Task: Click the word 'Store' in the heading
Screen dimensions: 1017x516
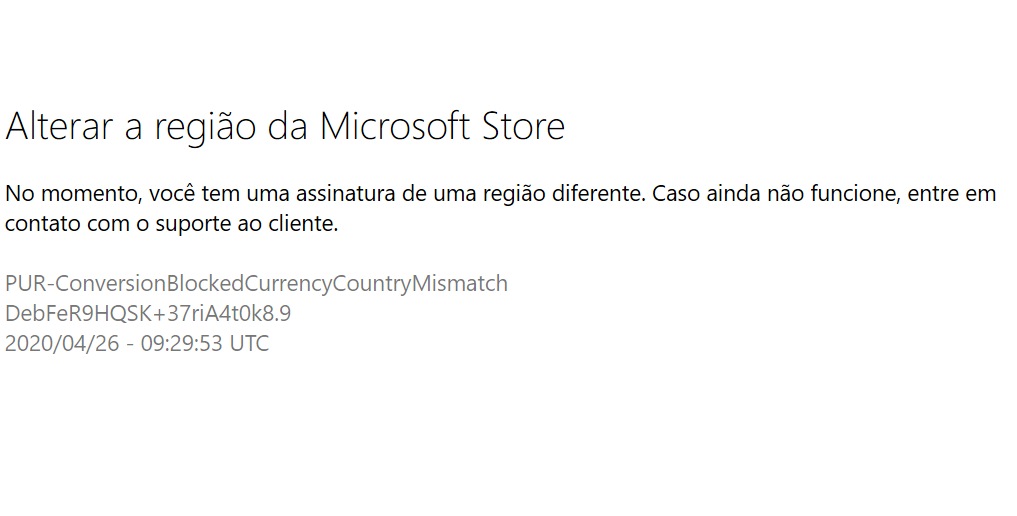Action: pos(524,127)
